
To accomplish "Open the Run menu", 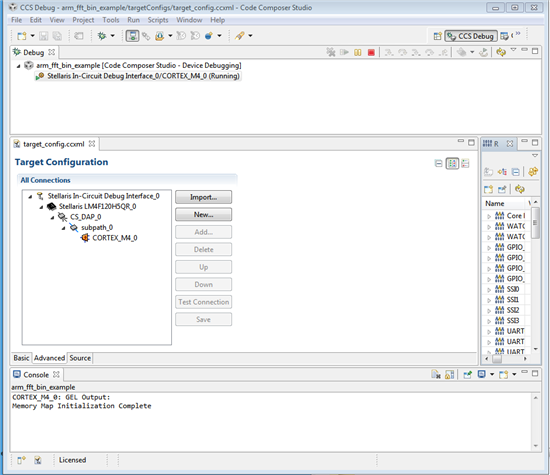I will 133,20.
